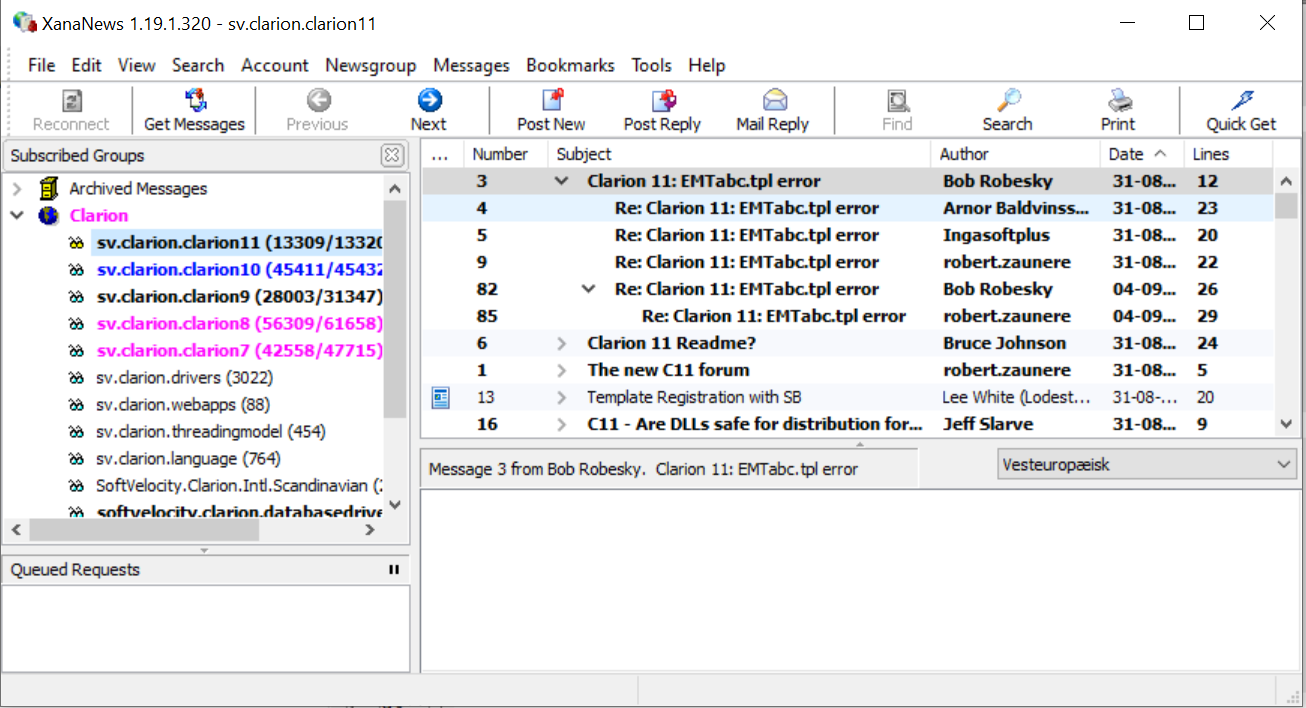
Task: Open the Bookmarks menu
Action: tap(570, 65)
